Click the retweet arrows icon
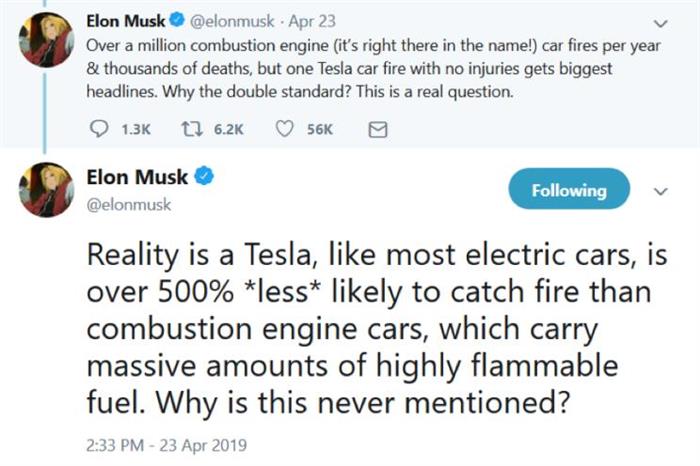The height and width of the screenshot is (466, 700). click(189, 129)
